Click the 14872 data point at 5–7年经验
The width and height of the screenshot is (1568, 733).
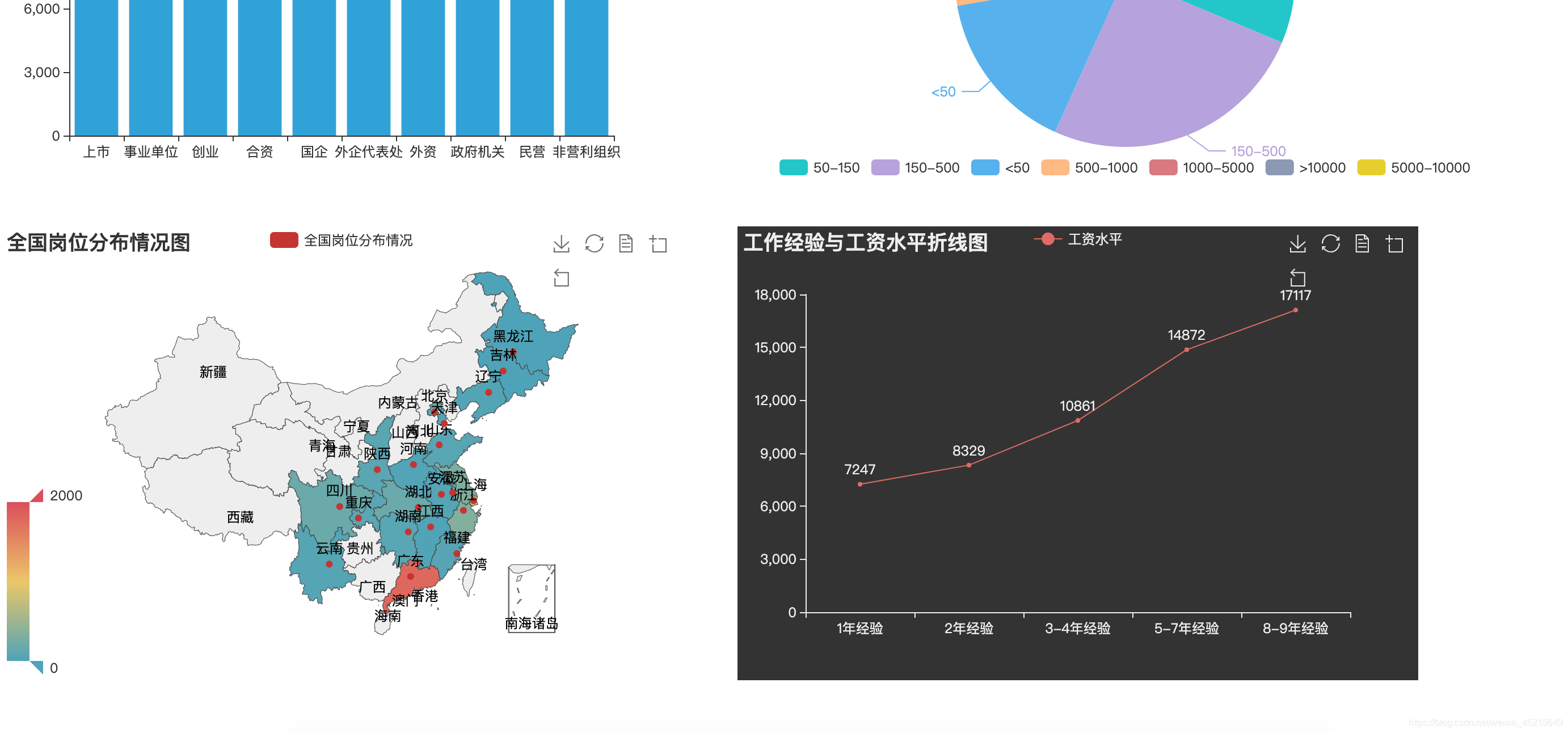[x=1186, y=349]
